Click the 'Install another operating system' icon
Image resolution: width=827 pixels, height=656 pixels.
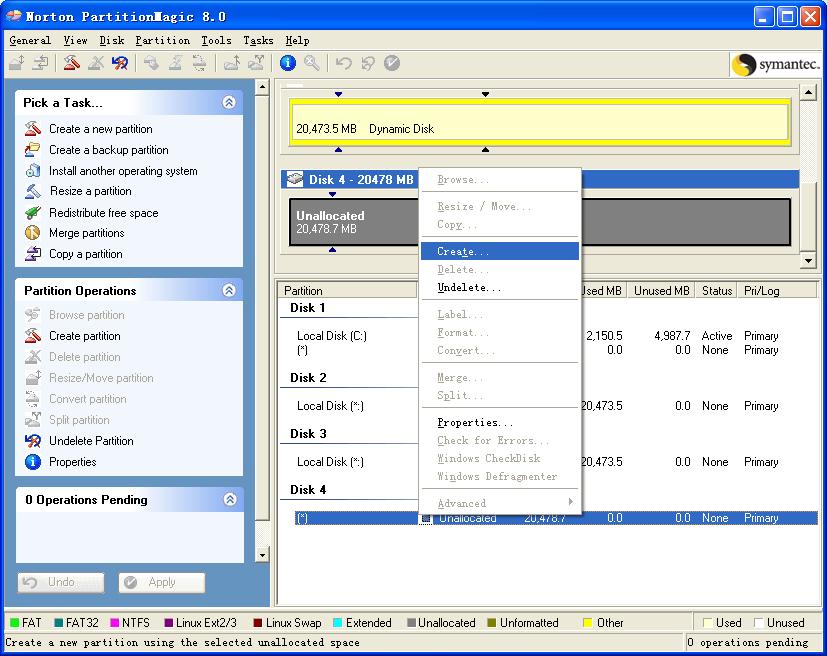tap(32, 171)
